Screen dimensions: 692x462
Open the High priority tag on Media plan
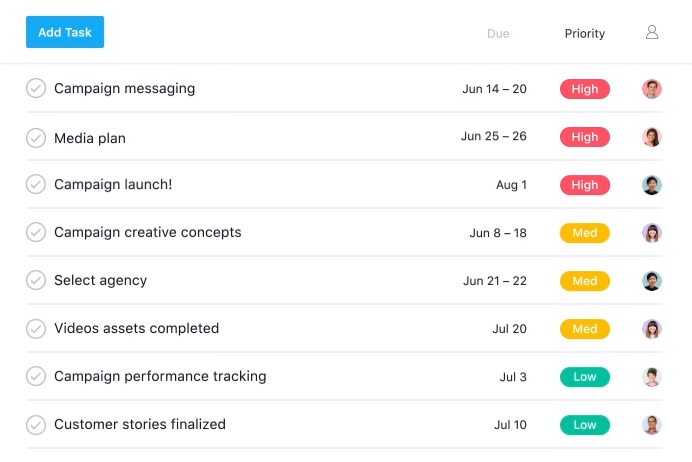coord(585,137)
